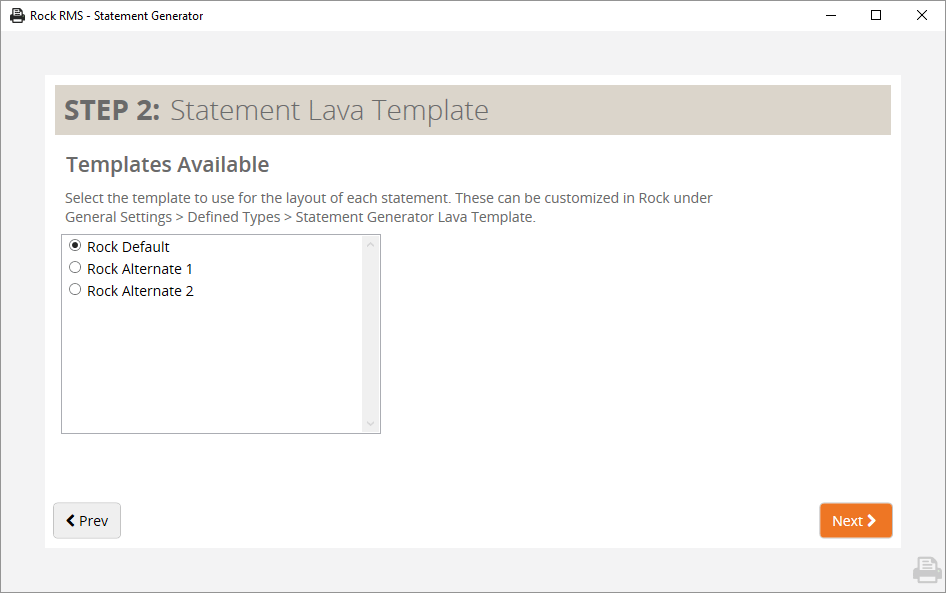Click the gray printer icon at bottom right
Screen dimensions: 946x593
tap(927, 570)
